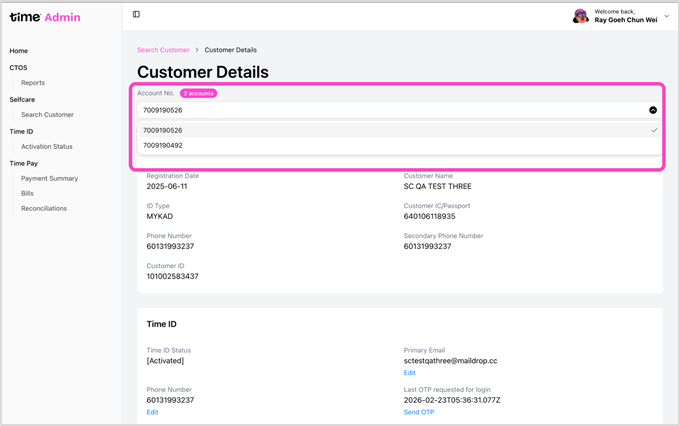Click the Time ID section heading
The height and width of the screenshot is (426, 680).
(x=161, y=324)
